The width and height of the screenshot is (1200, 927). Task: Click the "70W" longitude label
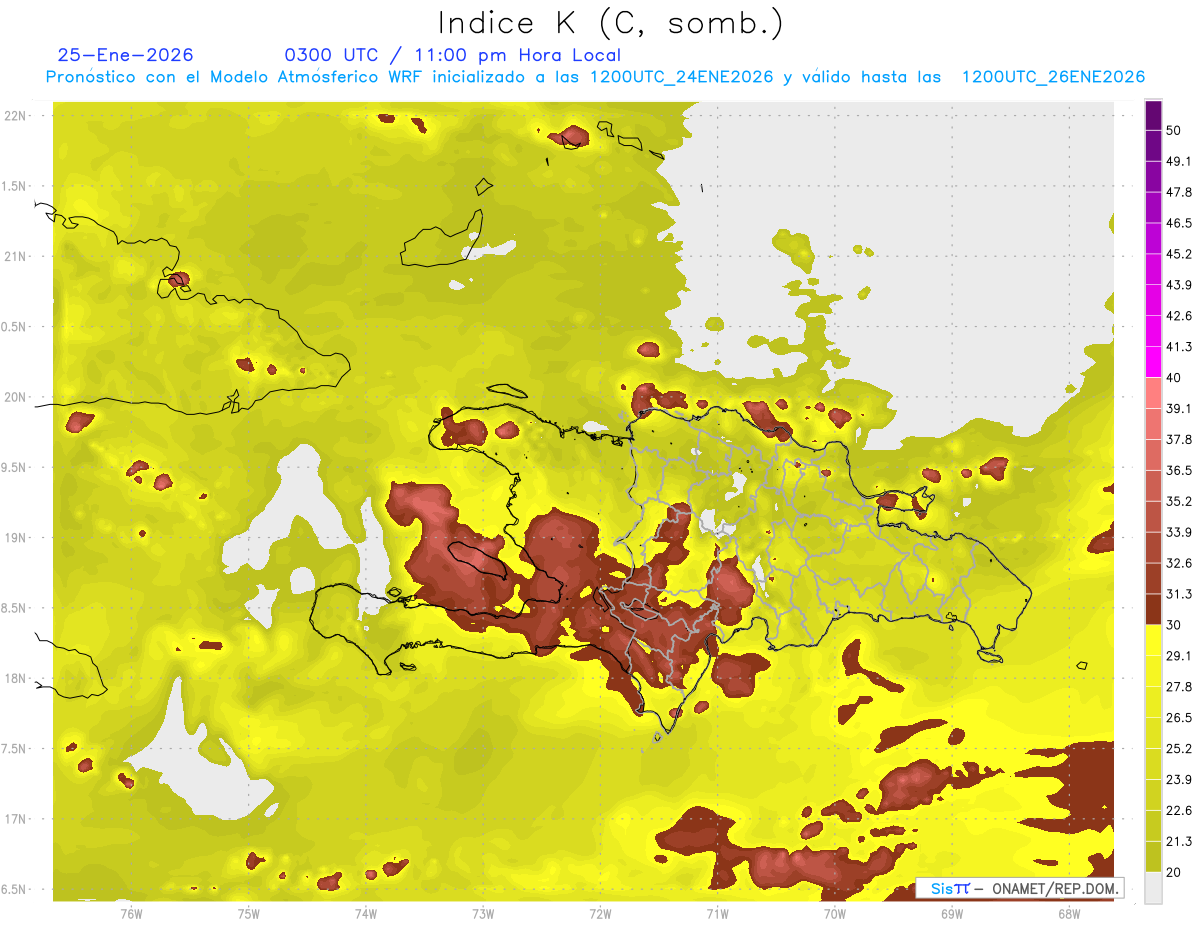click(x=834, y=914)
